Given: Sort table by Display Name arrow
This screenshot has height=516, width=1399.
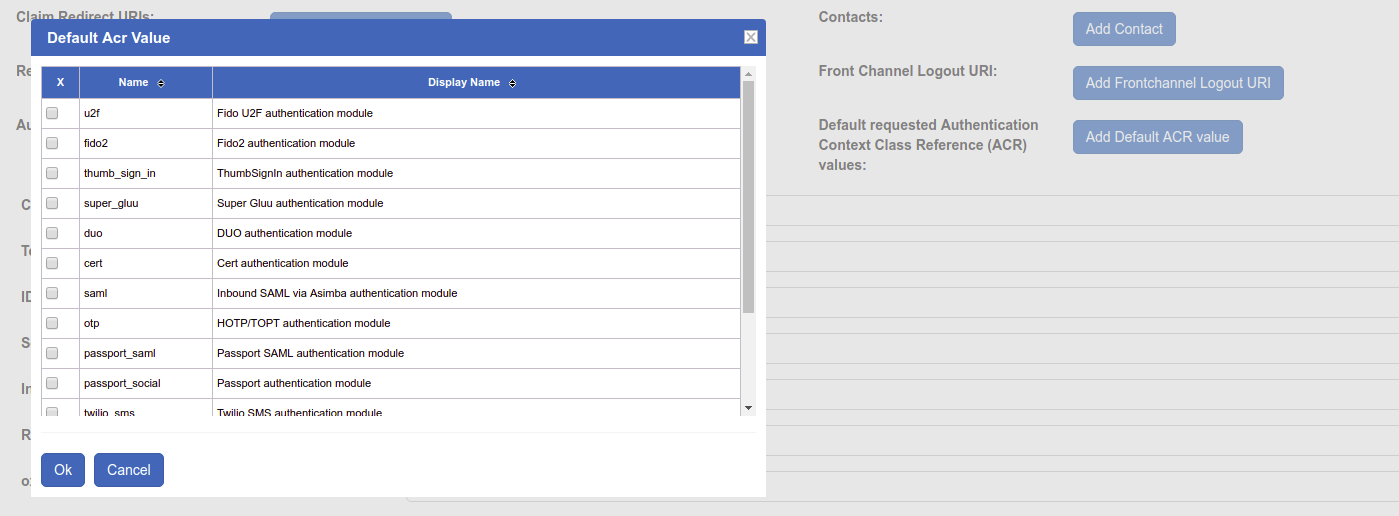Looking at the screenshot, I should click(512, 83).
